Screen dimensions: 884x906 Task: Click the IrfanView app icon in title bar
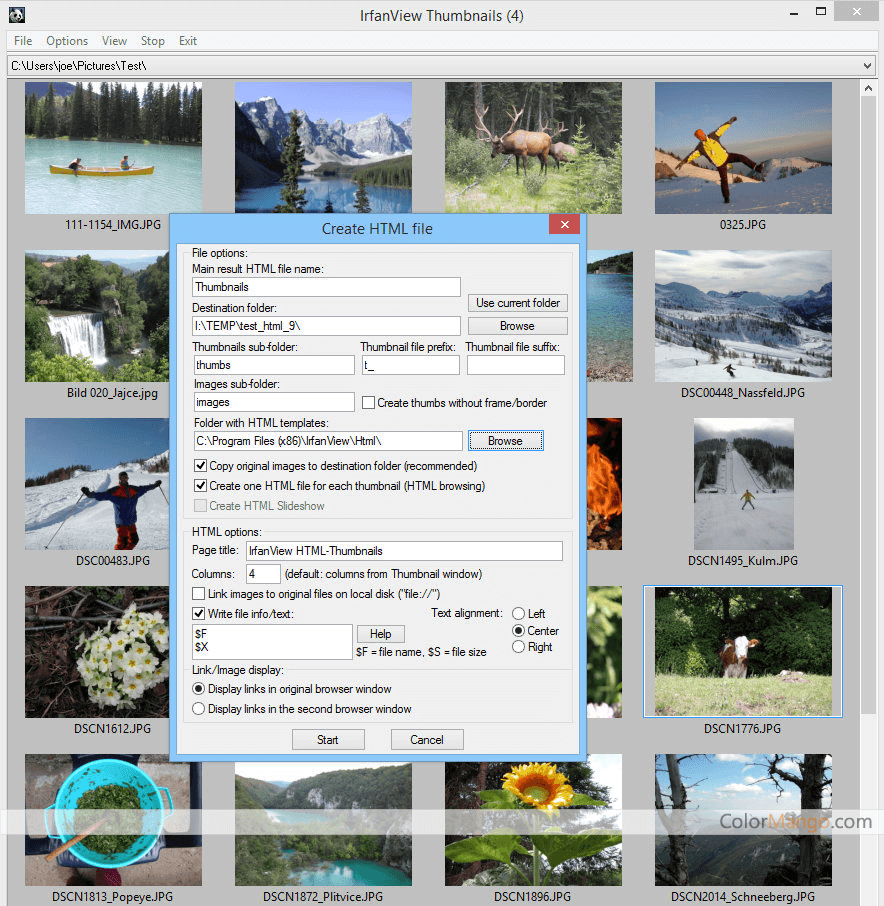[x=15, y=15]
